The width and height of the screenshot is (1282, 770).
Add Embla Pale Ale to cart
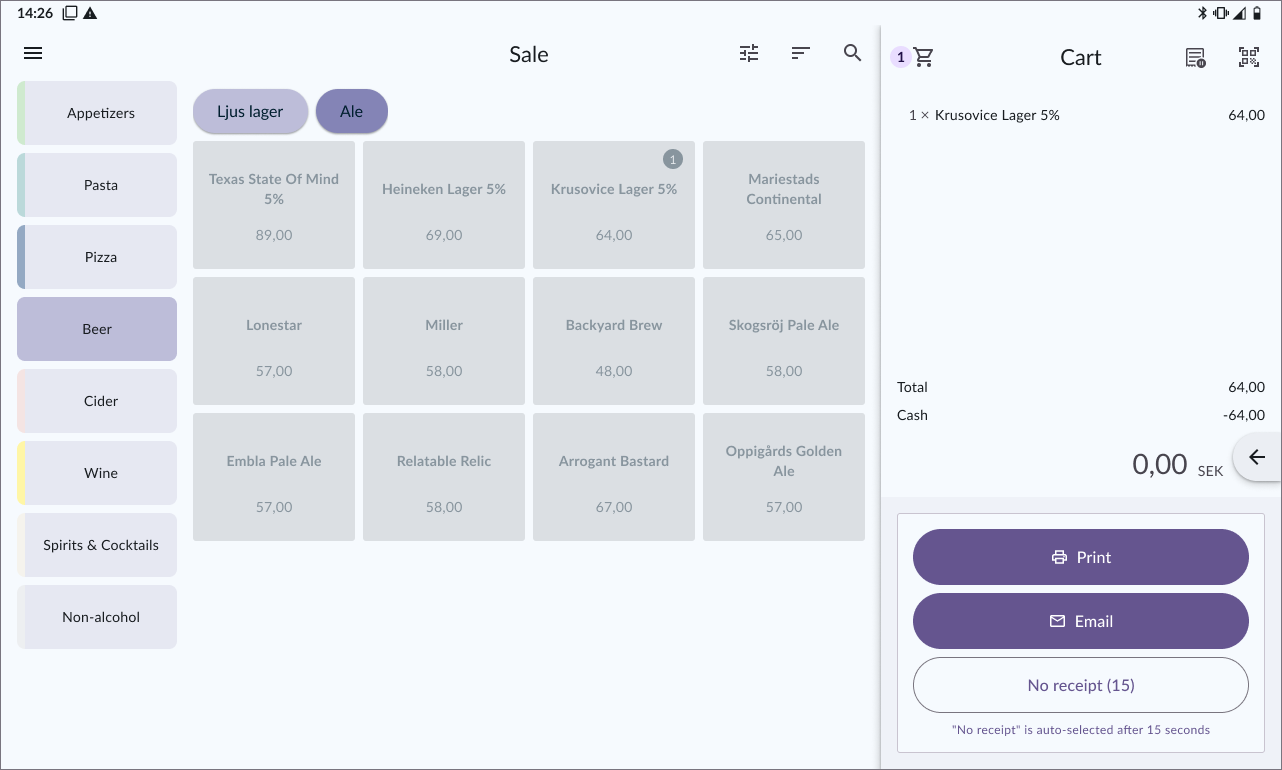click(x=274, y=477)
